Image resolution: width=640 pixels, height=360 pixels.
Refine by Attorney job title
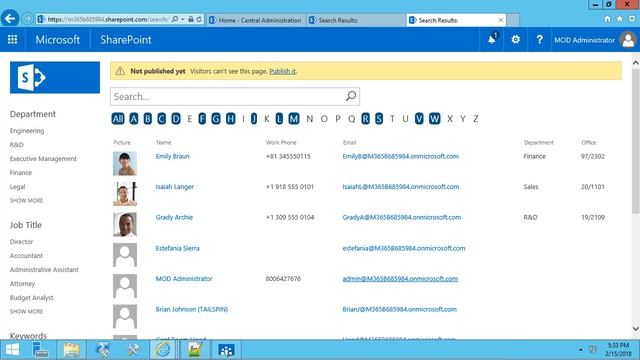point(22,284)
